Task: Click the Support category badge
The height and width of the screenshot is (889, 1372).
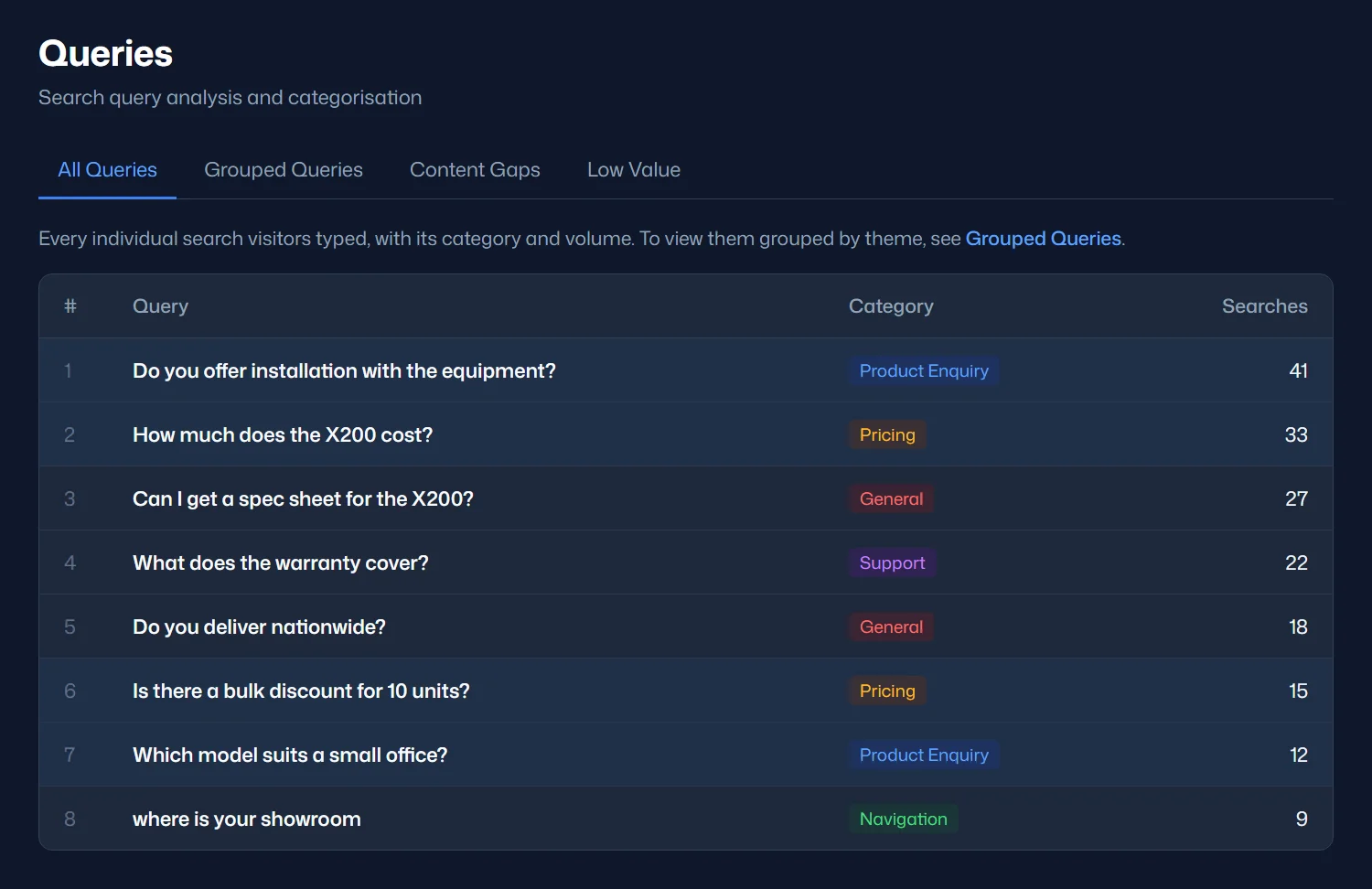Action: [x=892, y=562]
